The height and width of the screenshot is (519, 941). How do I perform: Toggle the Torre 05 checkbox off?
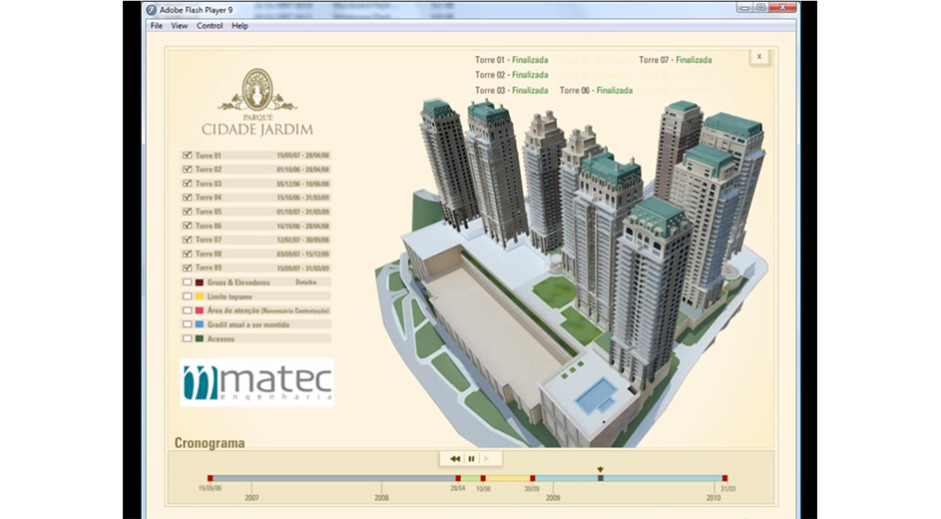[x=187, y=212]
